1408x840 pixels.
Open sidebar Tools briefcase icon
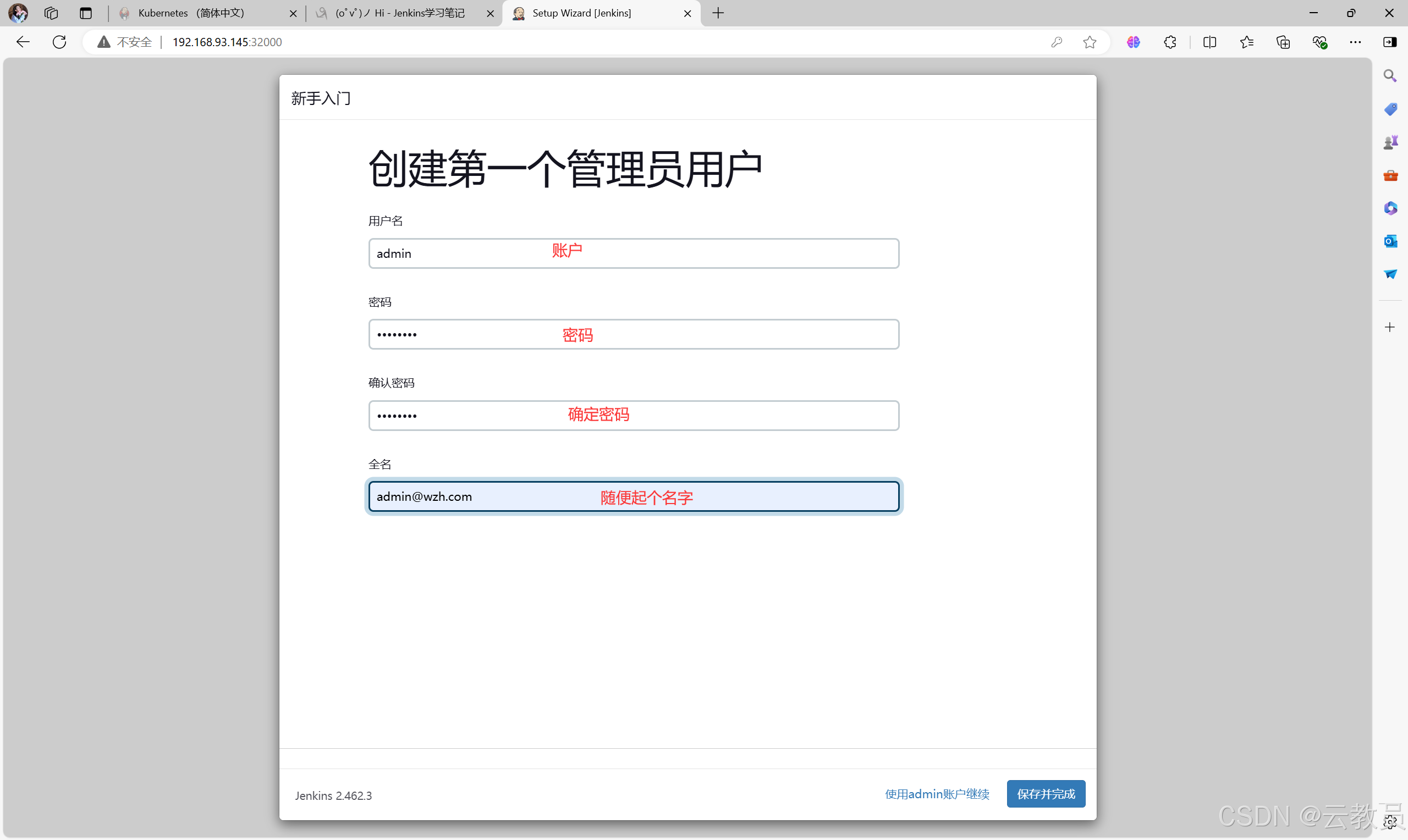tap(1390, 175)
